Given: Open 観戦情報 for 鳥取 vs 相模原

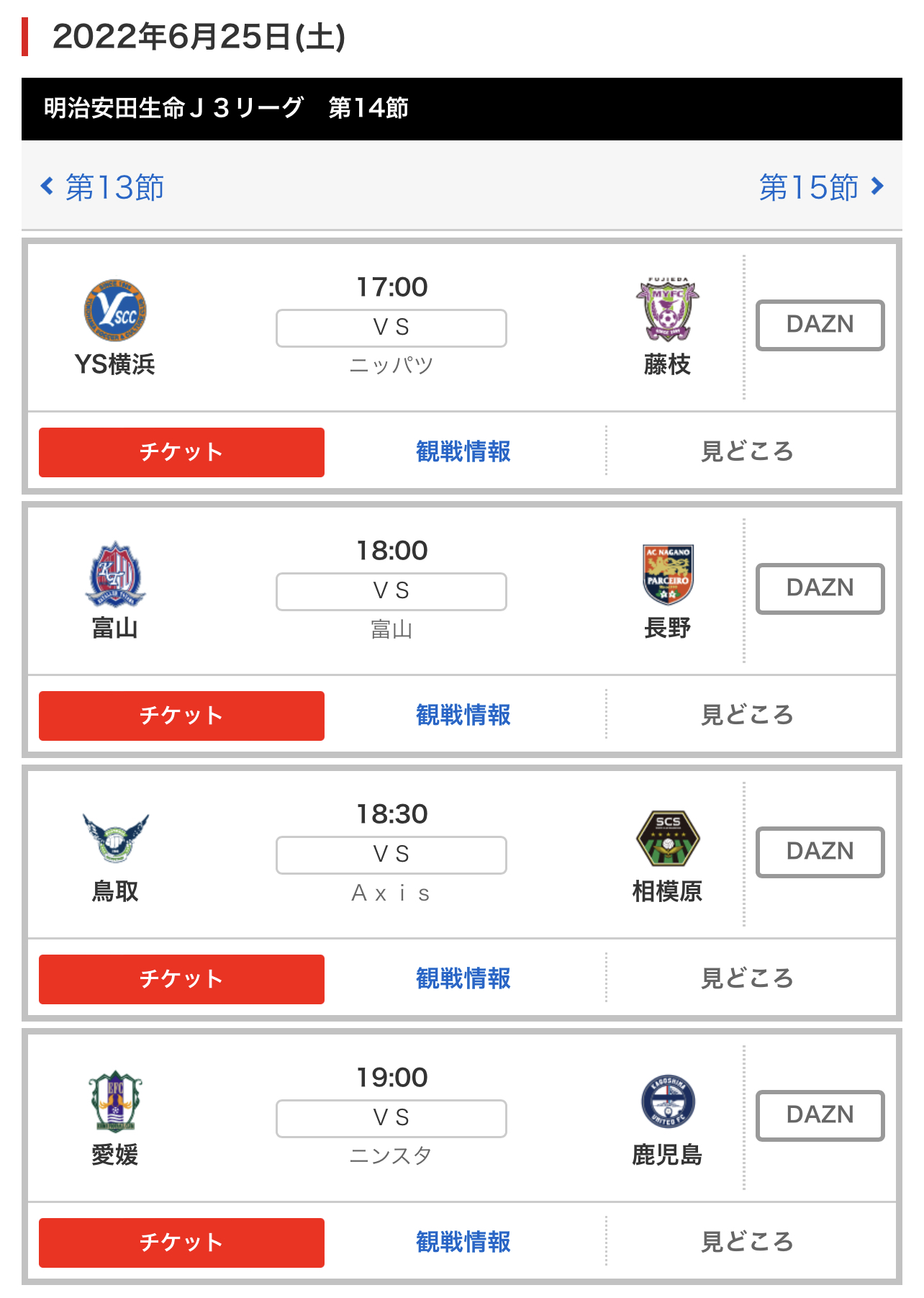Looking at the screenshot, I should click(x=463, y=978).
